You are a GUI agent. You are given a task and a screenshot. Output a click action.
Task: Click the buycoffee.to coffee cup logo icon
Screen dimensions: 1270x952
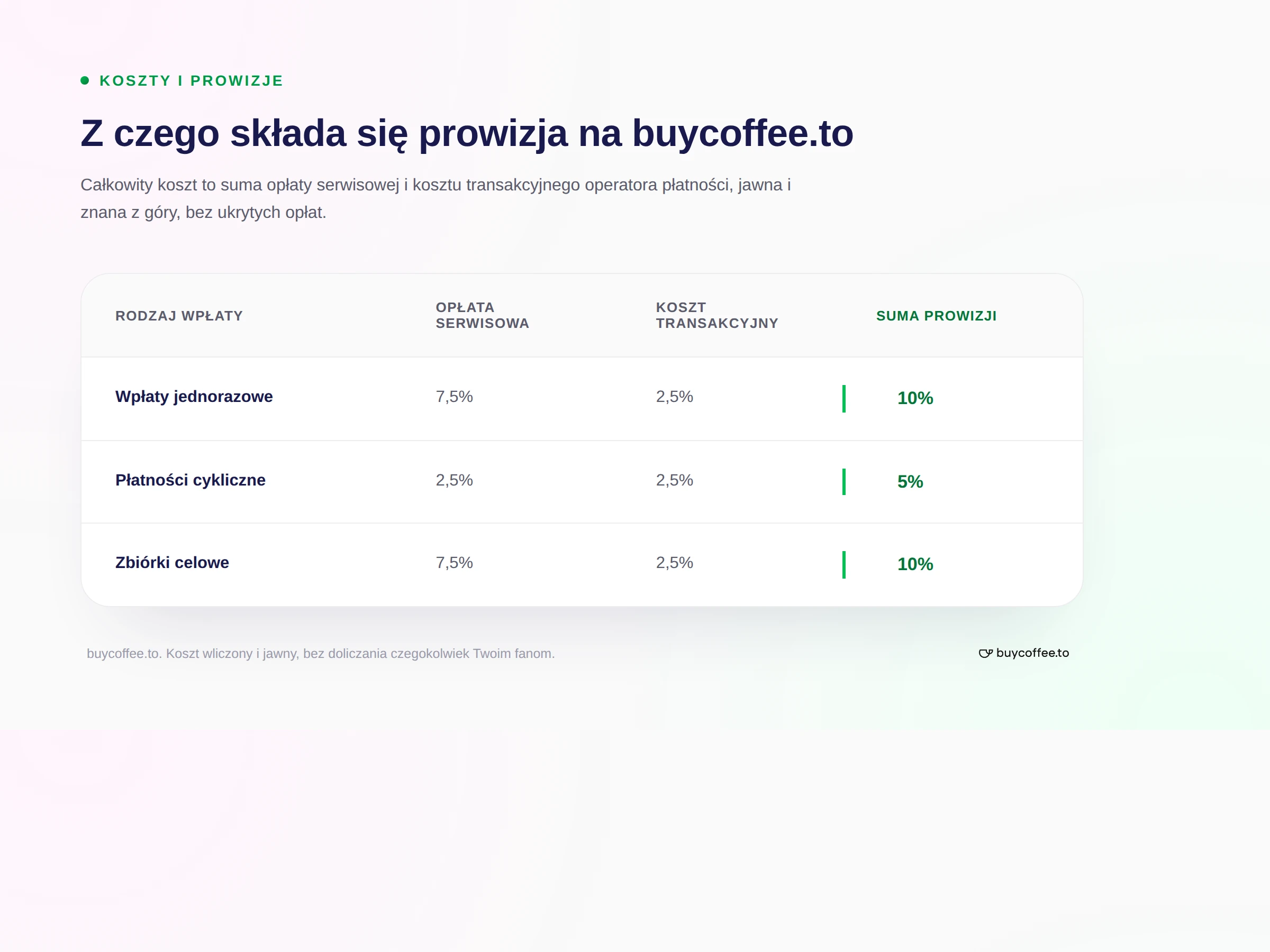(x=985, y=654)
